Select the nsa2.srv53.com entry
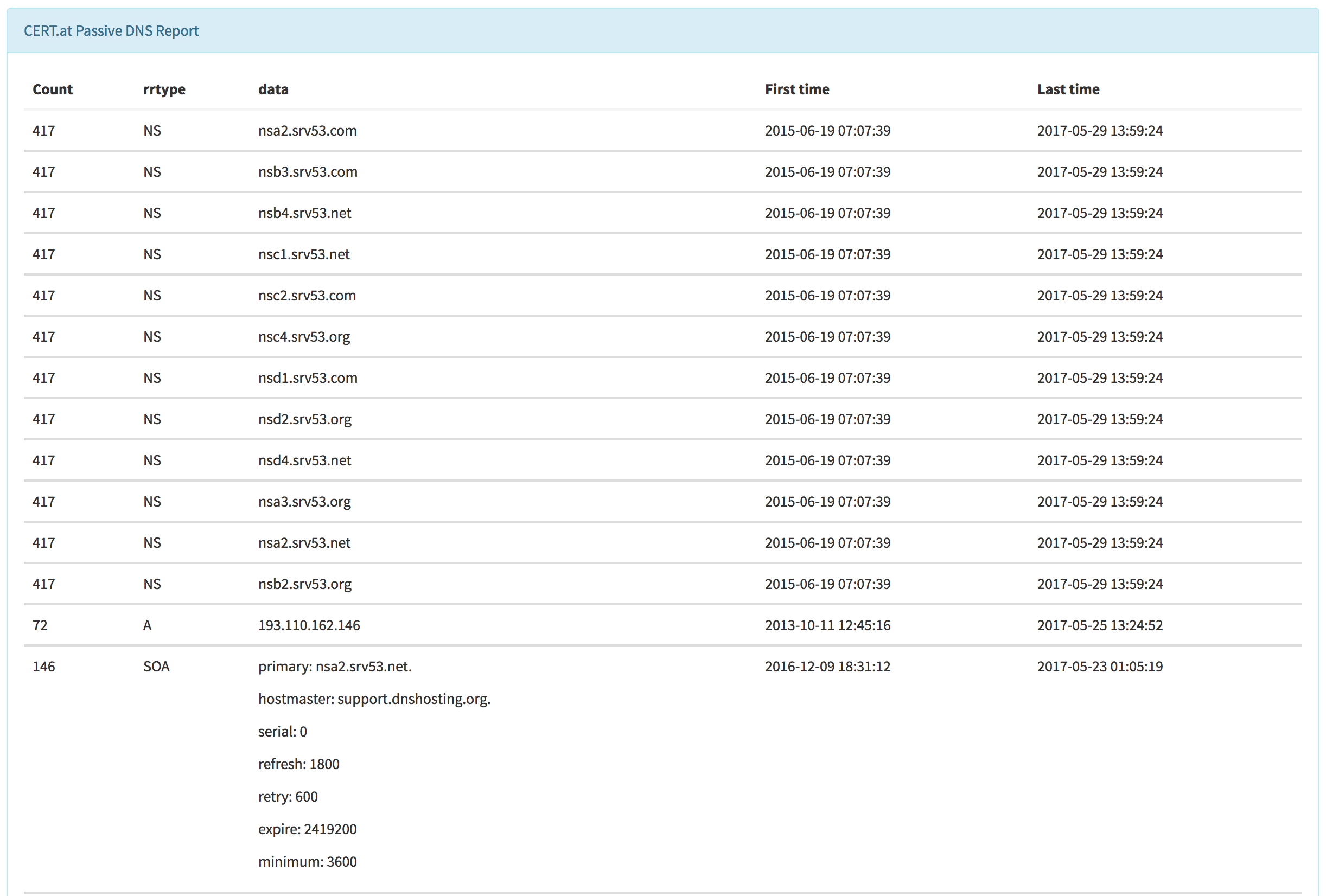Image resolution: width=1326 pixels, height=896 pixels. (x=307, y=131)
